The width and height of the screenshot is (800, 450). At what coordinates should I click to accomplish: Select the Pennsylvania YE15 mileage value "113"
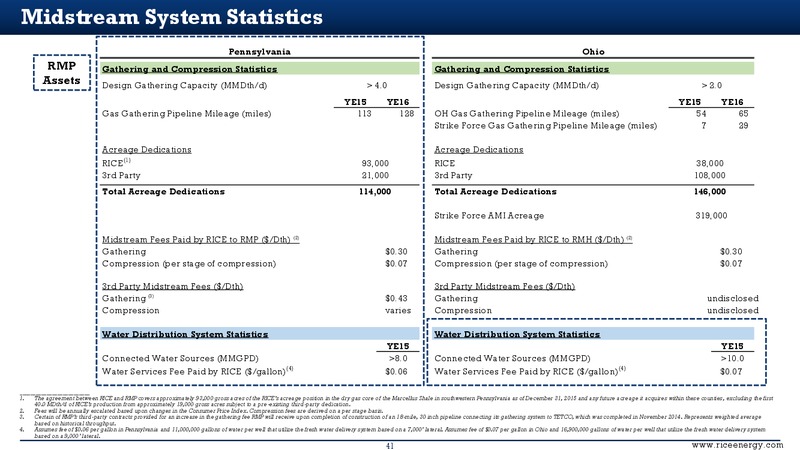click(364, 113)
